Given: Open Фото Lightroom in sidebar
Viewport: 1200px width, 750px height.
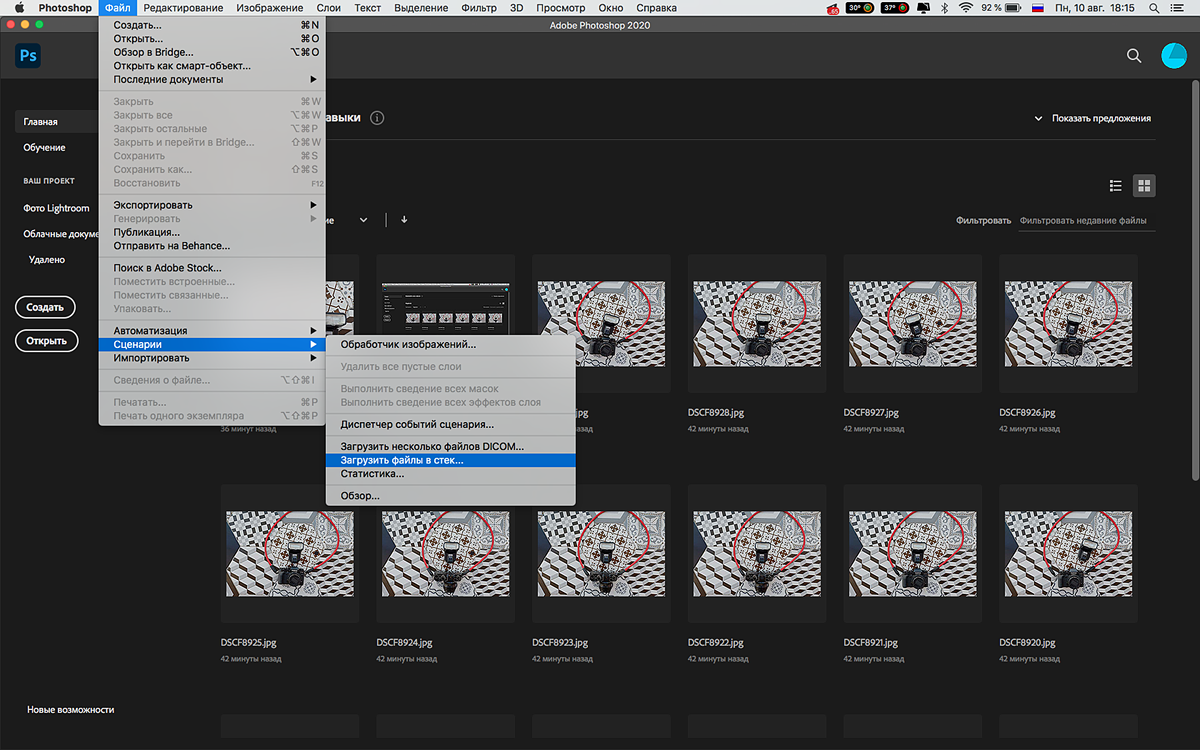Looking at the screenshot, I should click(57, 209).
